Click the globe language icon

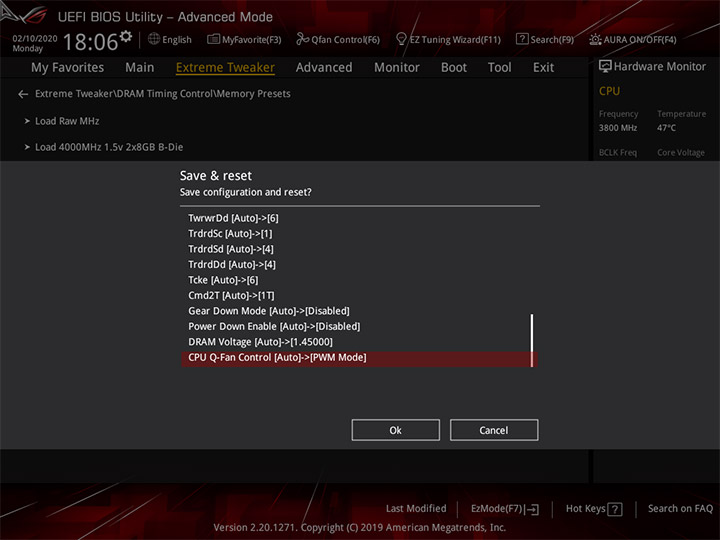coord(154,39)
